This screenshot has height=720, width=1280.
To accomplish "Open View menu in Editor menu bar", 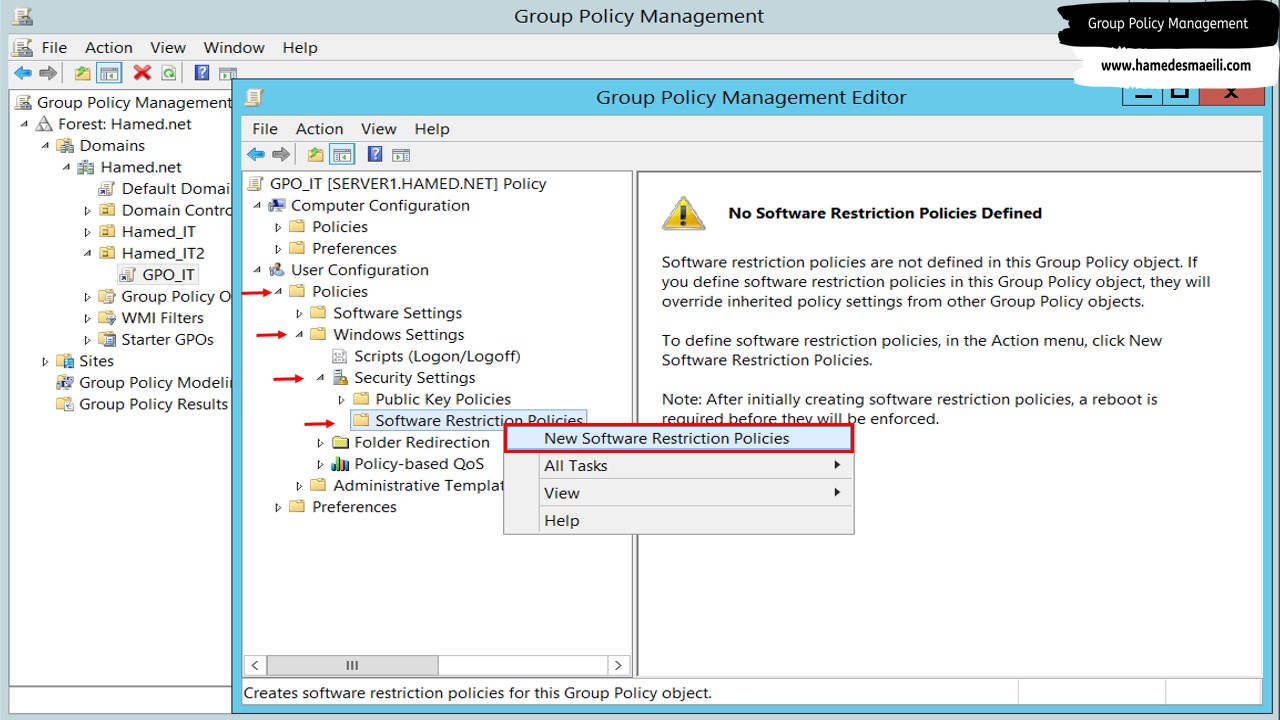I will point(379,129).
